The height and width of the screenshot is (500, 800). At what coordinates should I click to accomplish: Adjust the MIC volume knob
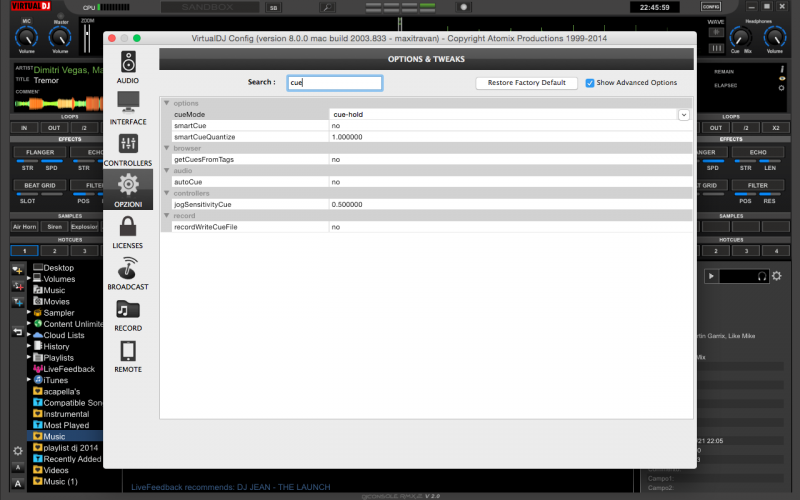coord(27,37)
